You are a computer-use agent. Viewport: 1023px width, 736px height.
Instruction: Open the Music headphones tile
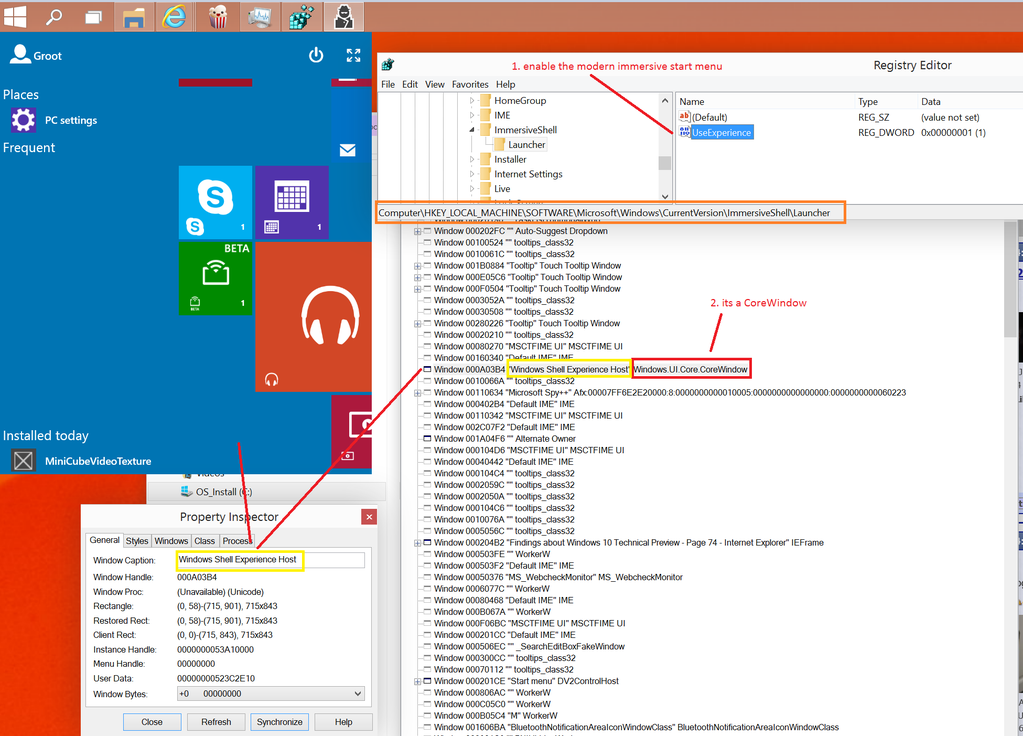(x=313, y=316)
